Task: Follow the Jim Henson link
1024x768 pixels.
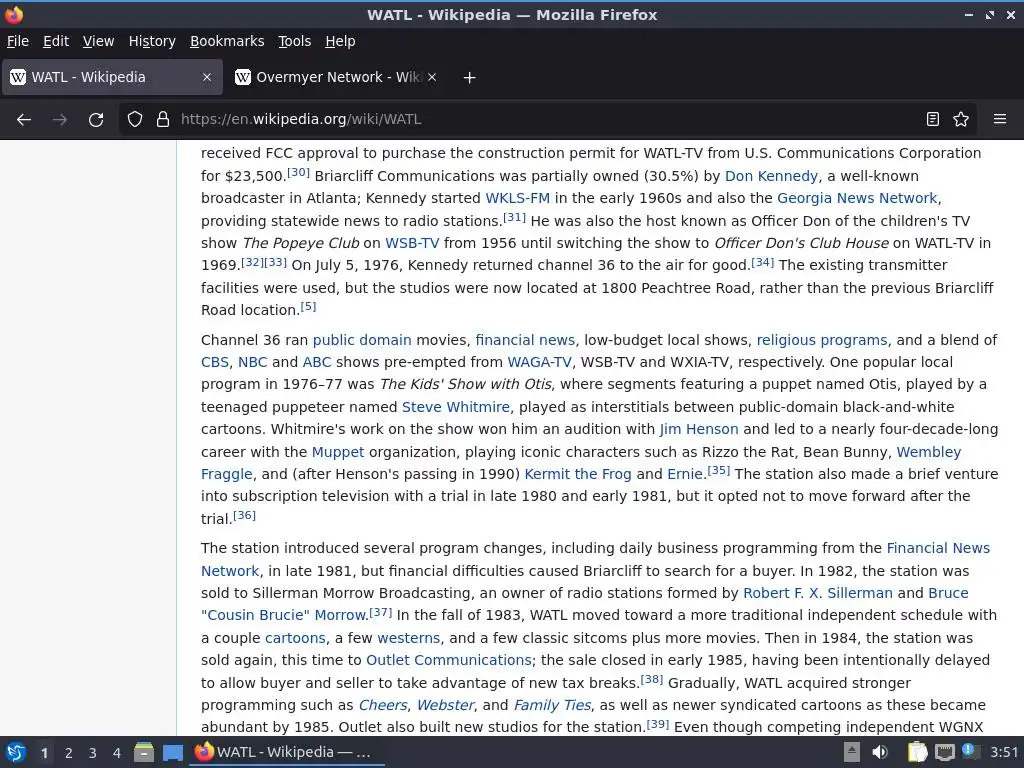Action: click(x=699, y=430)
